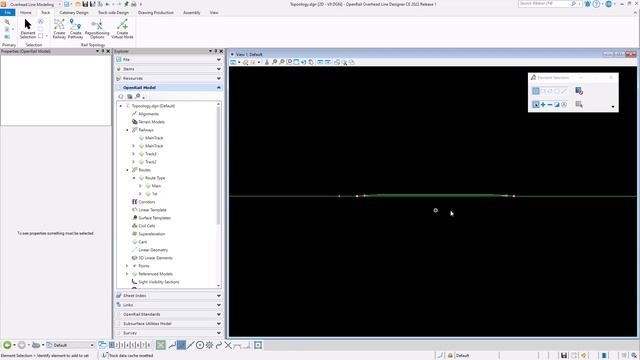Screen dimensions: 640x360
Task: Click the save icon in status bar
Action: 564,356
